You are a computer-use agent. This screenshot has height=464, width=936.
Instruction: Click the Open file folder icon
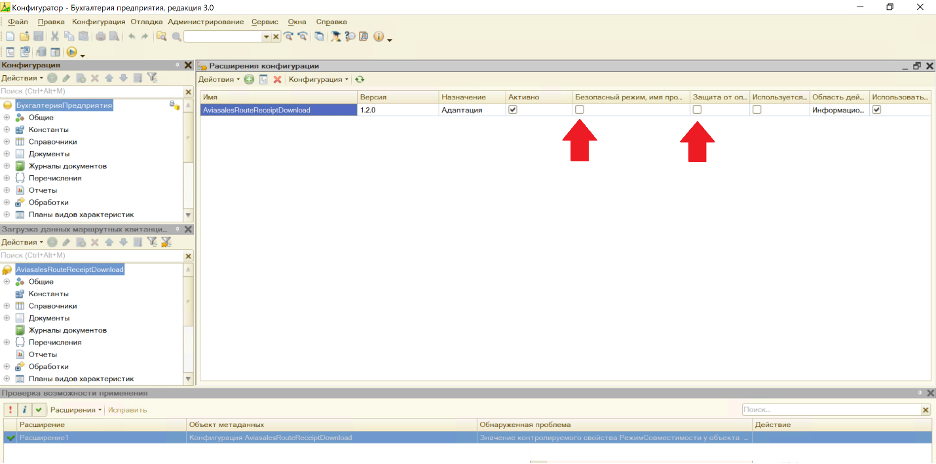[24, 36]
